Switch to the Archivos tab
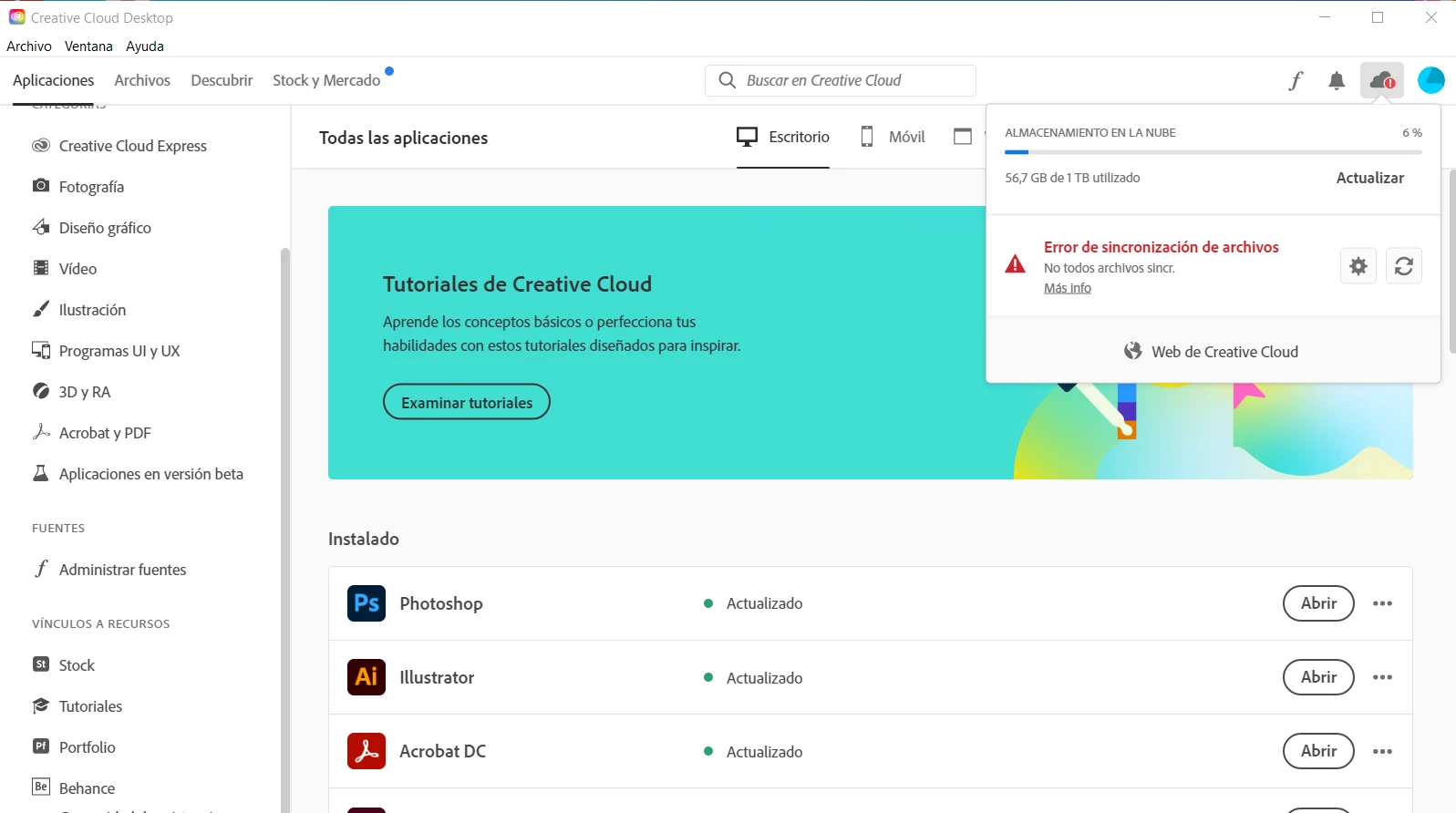The height and width of the screenshot is (813, 1456). pos(142,80)
